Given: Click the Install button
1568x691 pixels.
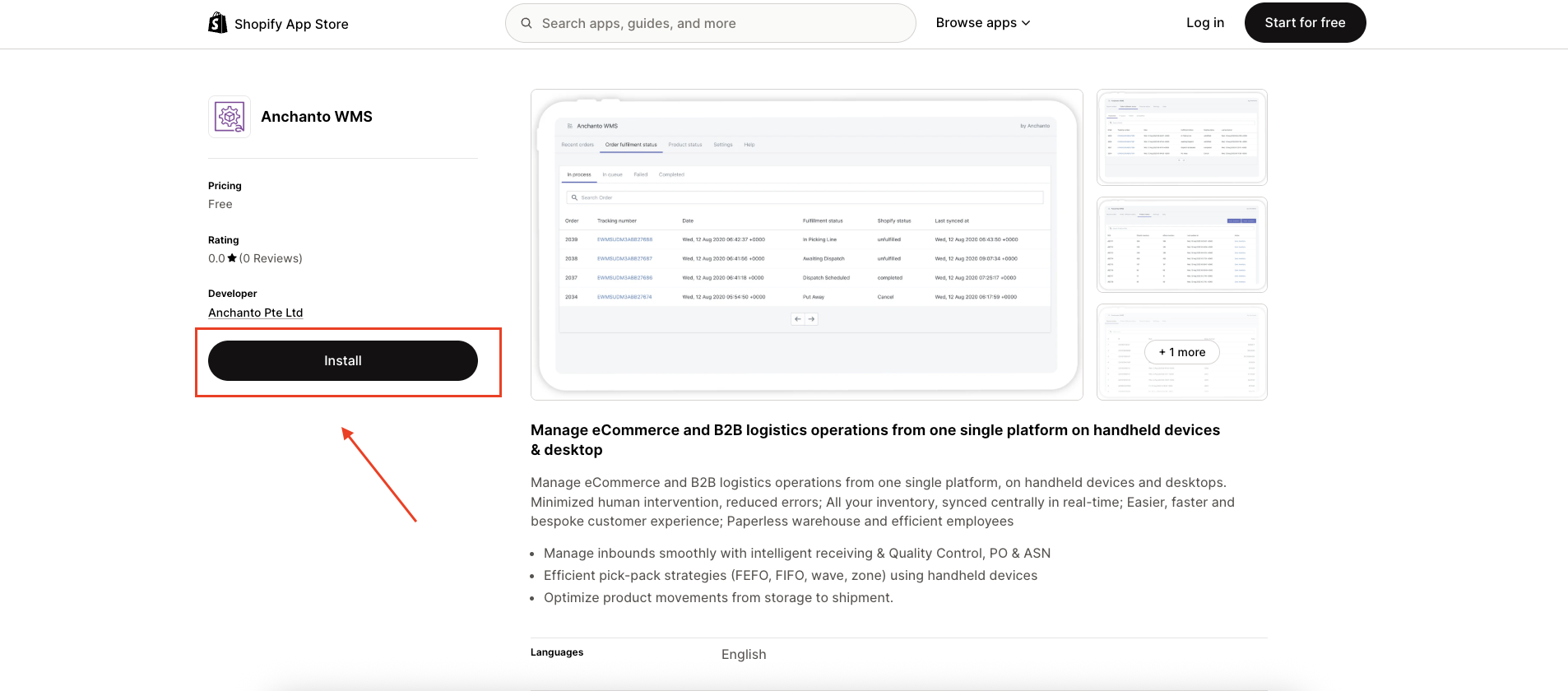Looking at the screenshot, I should (343, 361).
